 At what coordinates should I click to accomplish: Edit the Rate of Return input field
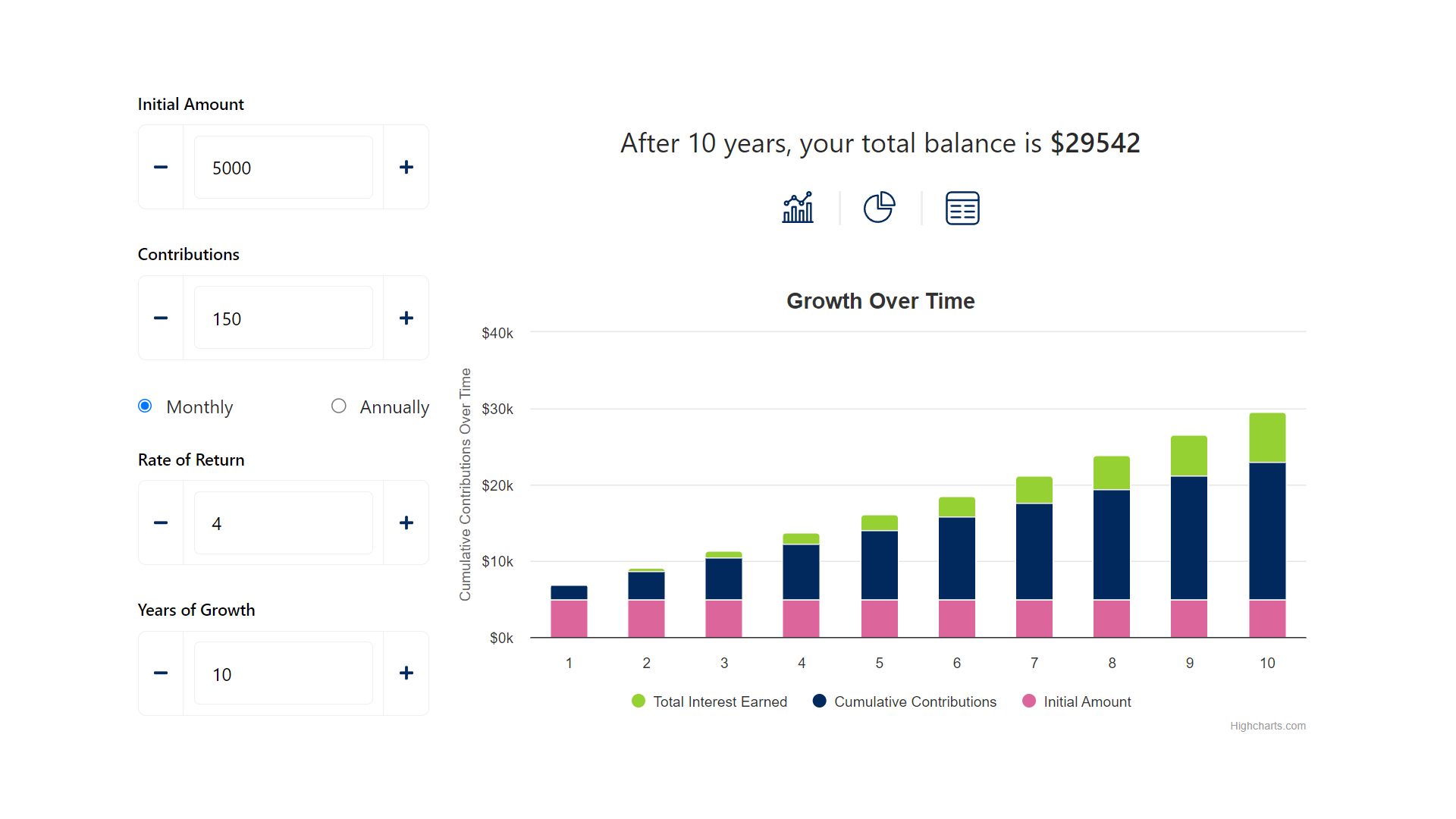pos(283,522)
